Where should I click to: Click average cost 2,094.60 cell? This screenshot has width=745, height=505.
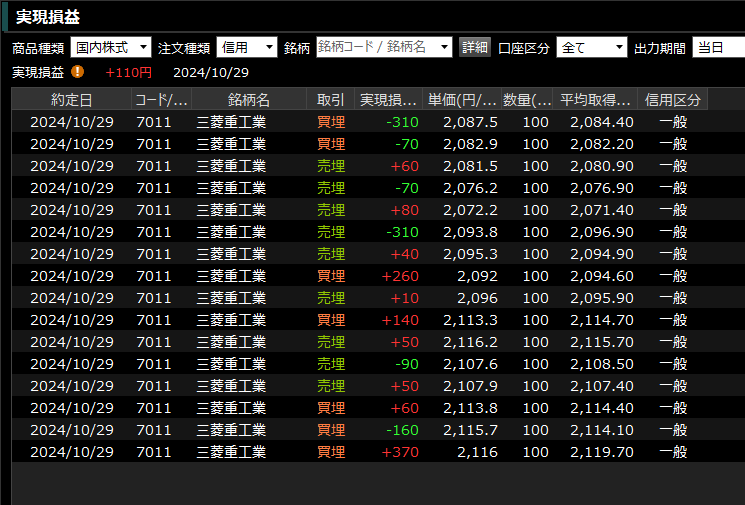pyautogui.click(x=602, y=276)
